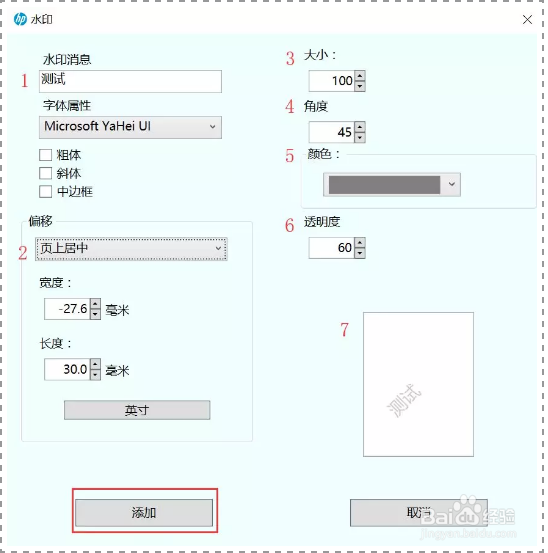Switch units with the 英寸 button

[137, 410]
